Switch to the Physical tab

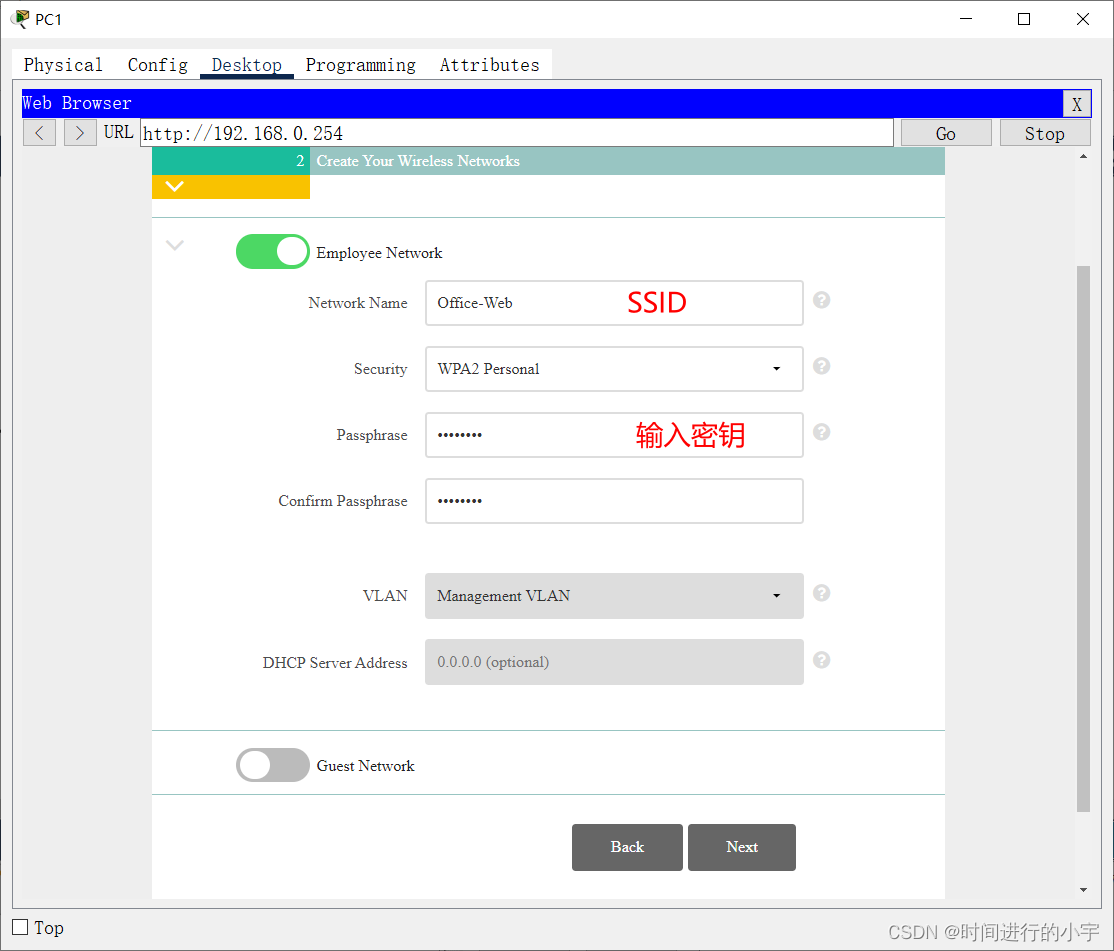(63, 65)
